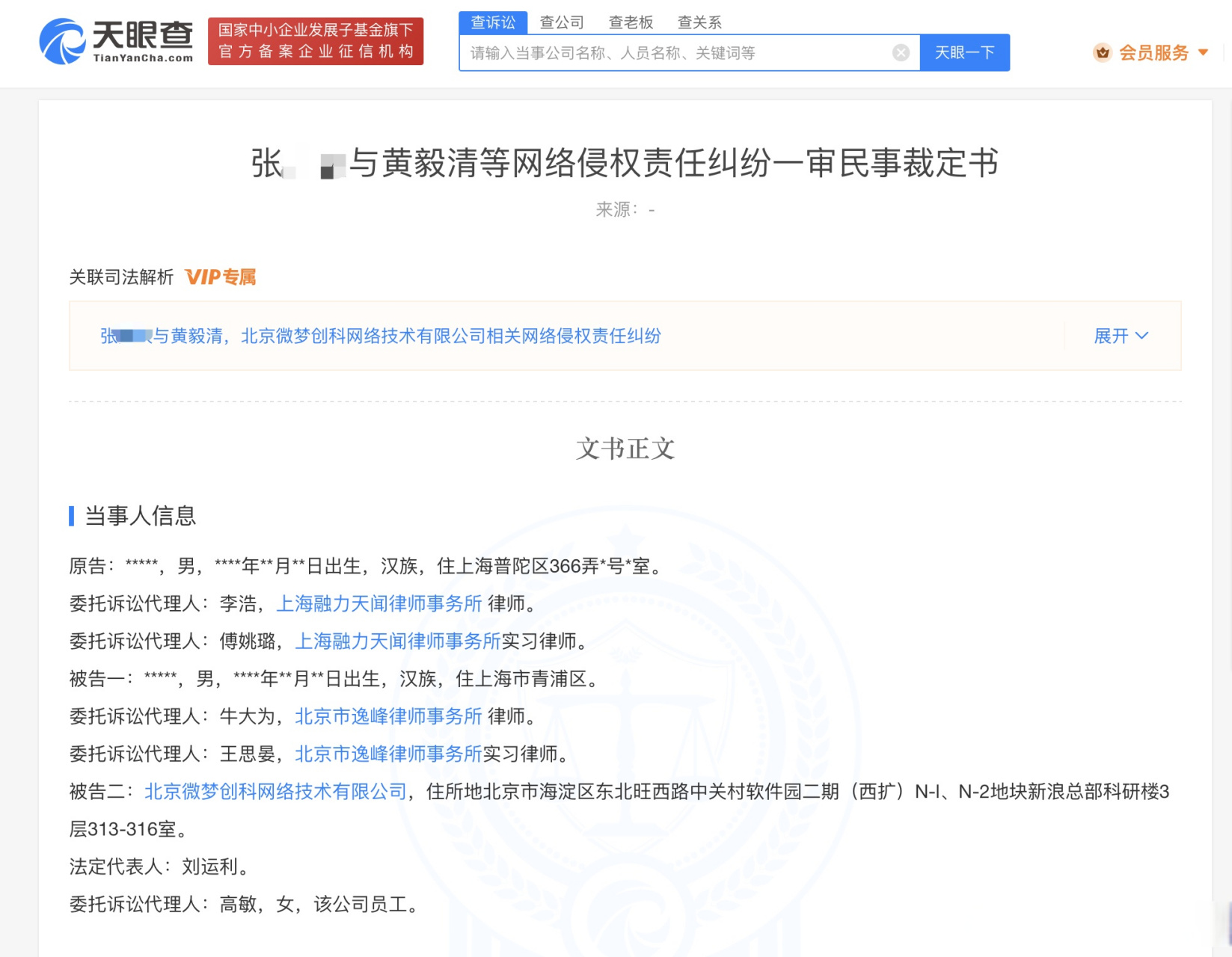This screenshot has height=957, width=1232.
Task: Click the 天眼一下 search button
Action: click(x=964, y=52)
